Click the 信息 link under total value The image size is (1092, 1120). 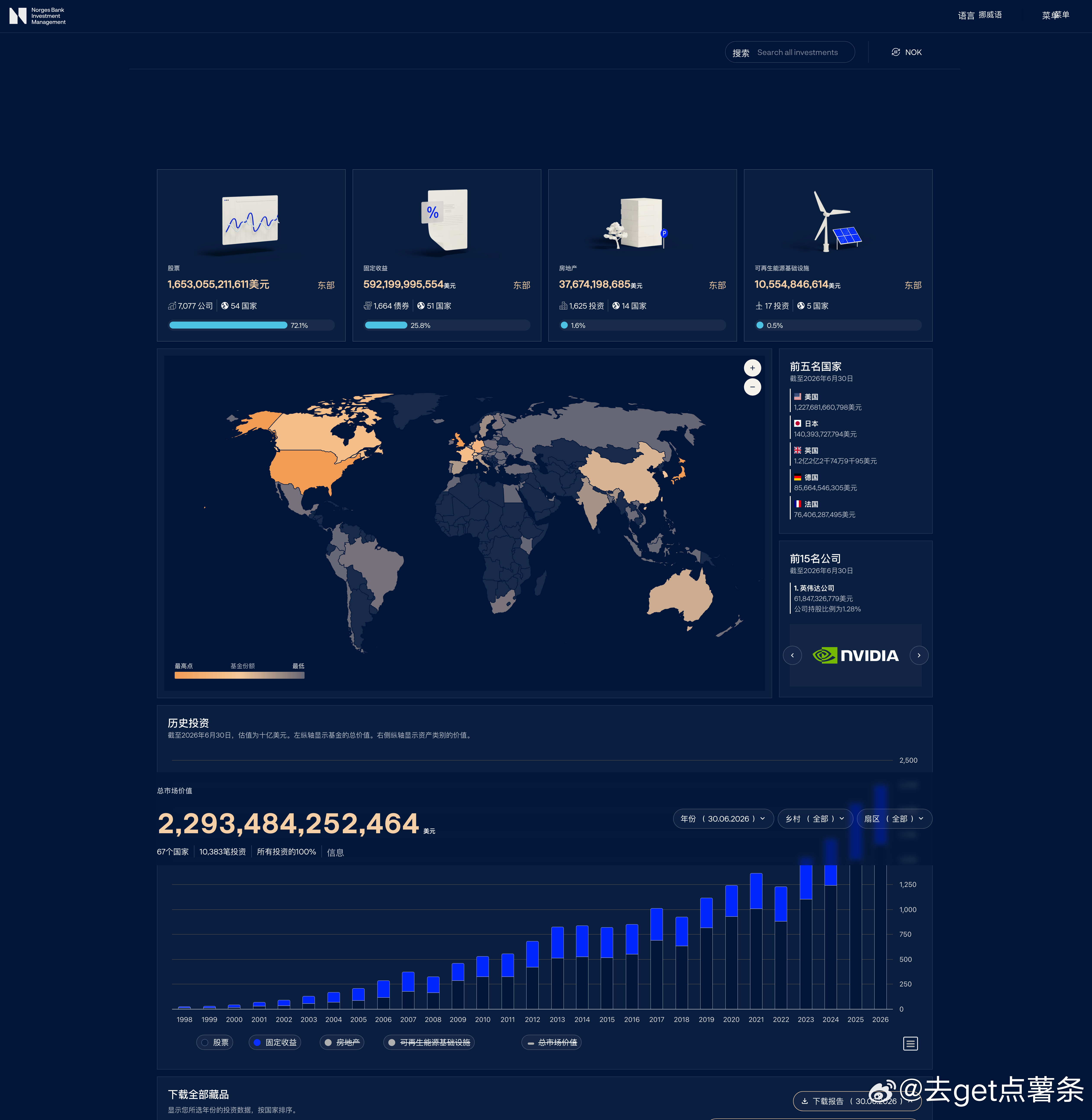(x=336, y=853)
